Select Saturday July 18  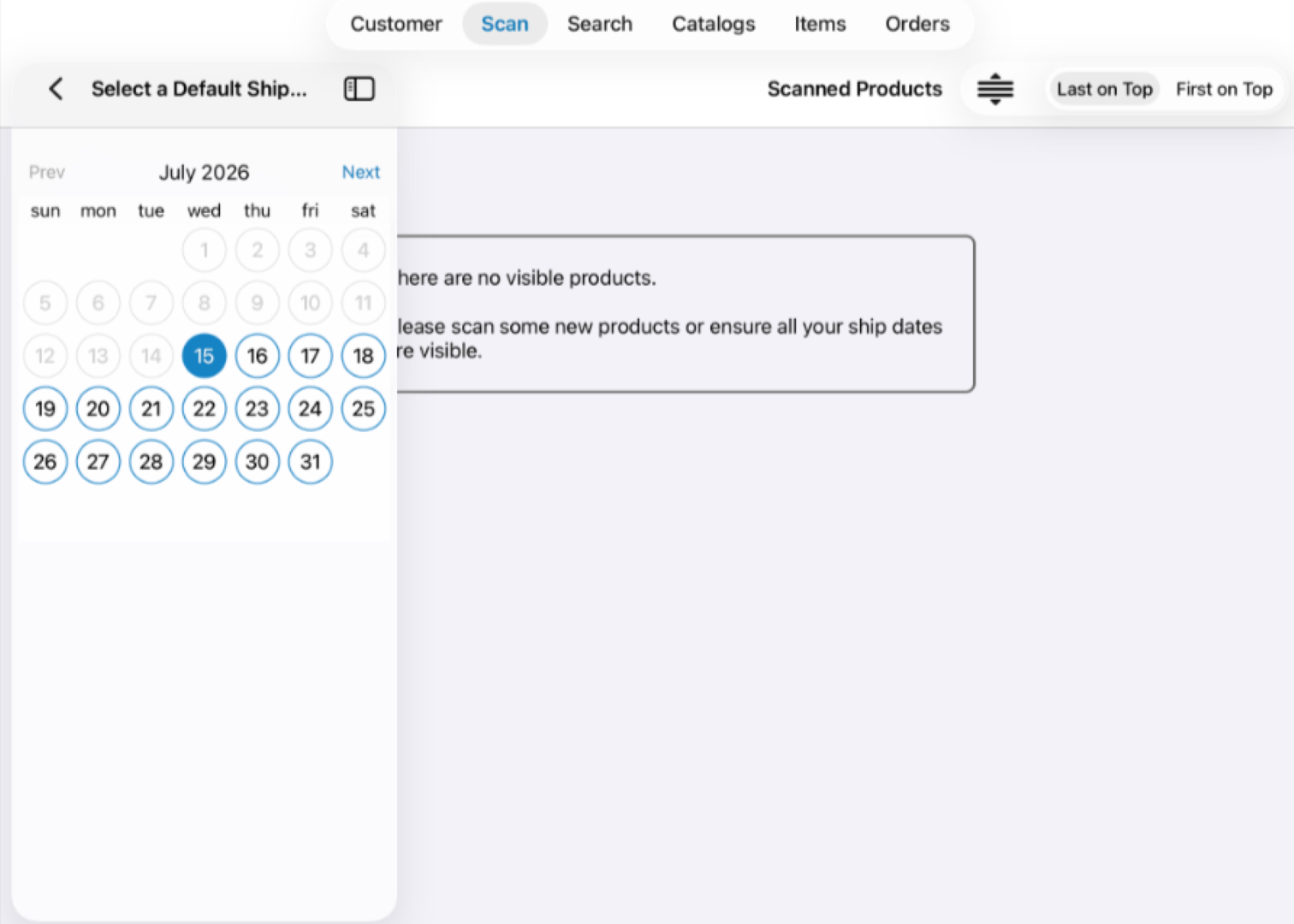pyautogui.click(x=363, y=356)
